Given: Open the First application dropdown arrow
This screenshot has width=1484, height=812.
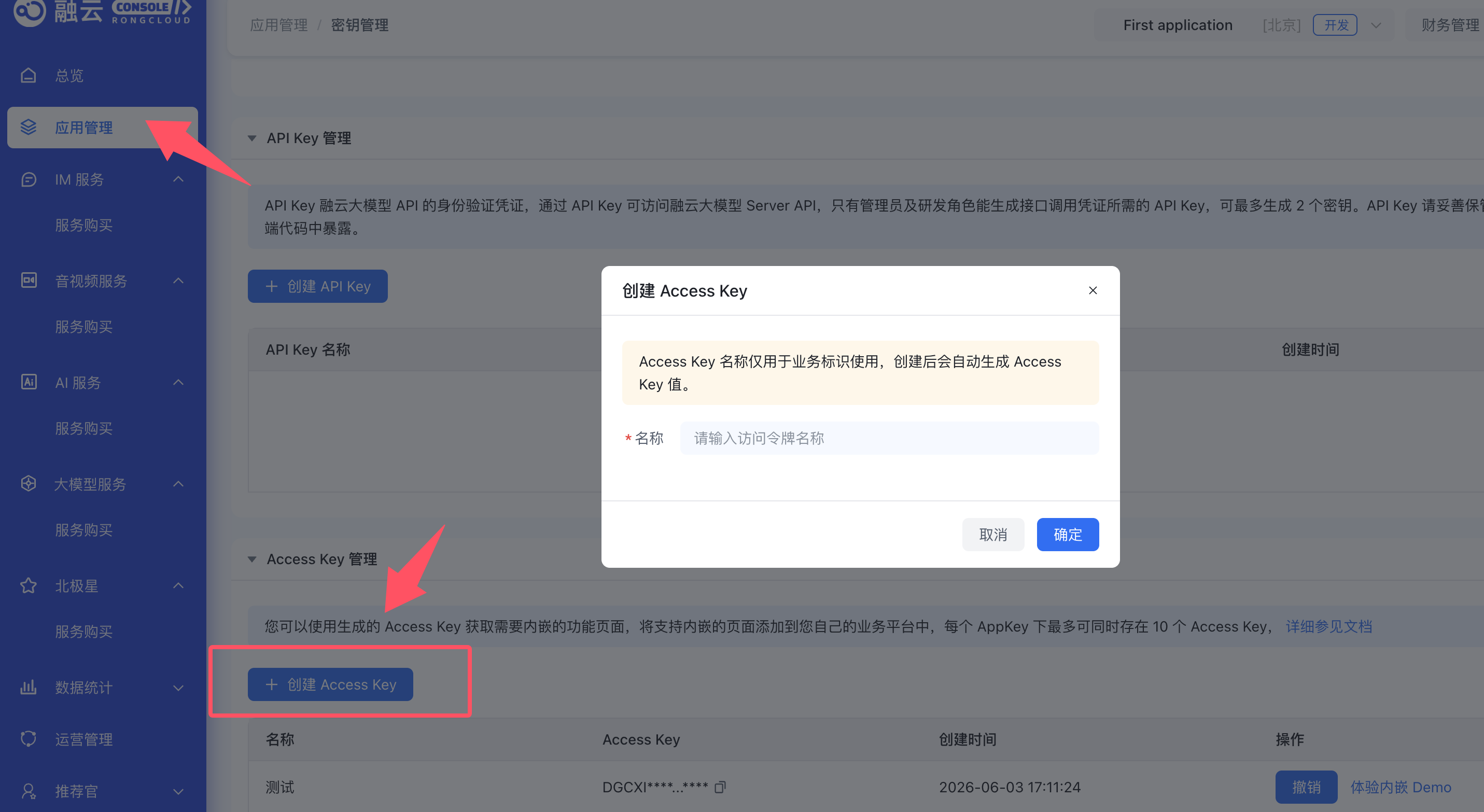Looking at the screenshot, I should [x=1376, y=25].
